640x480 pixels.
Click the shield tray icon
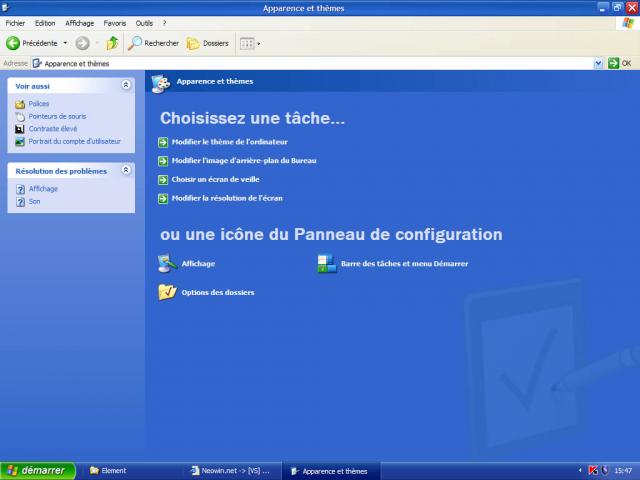coord(605,471)
